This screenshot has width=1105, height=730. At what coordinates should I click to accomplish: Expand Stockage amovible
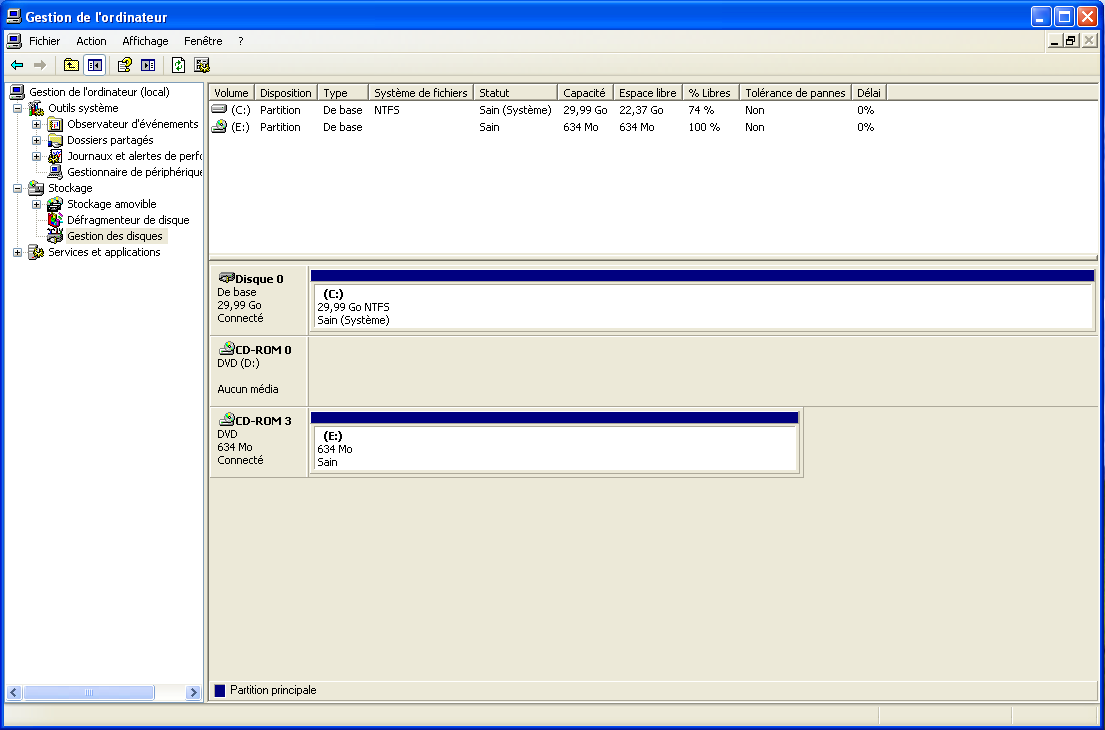click(x=37, y=204)
